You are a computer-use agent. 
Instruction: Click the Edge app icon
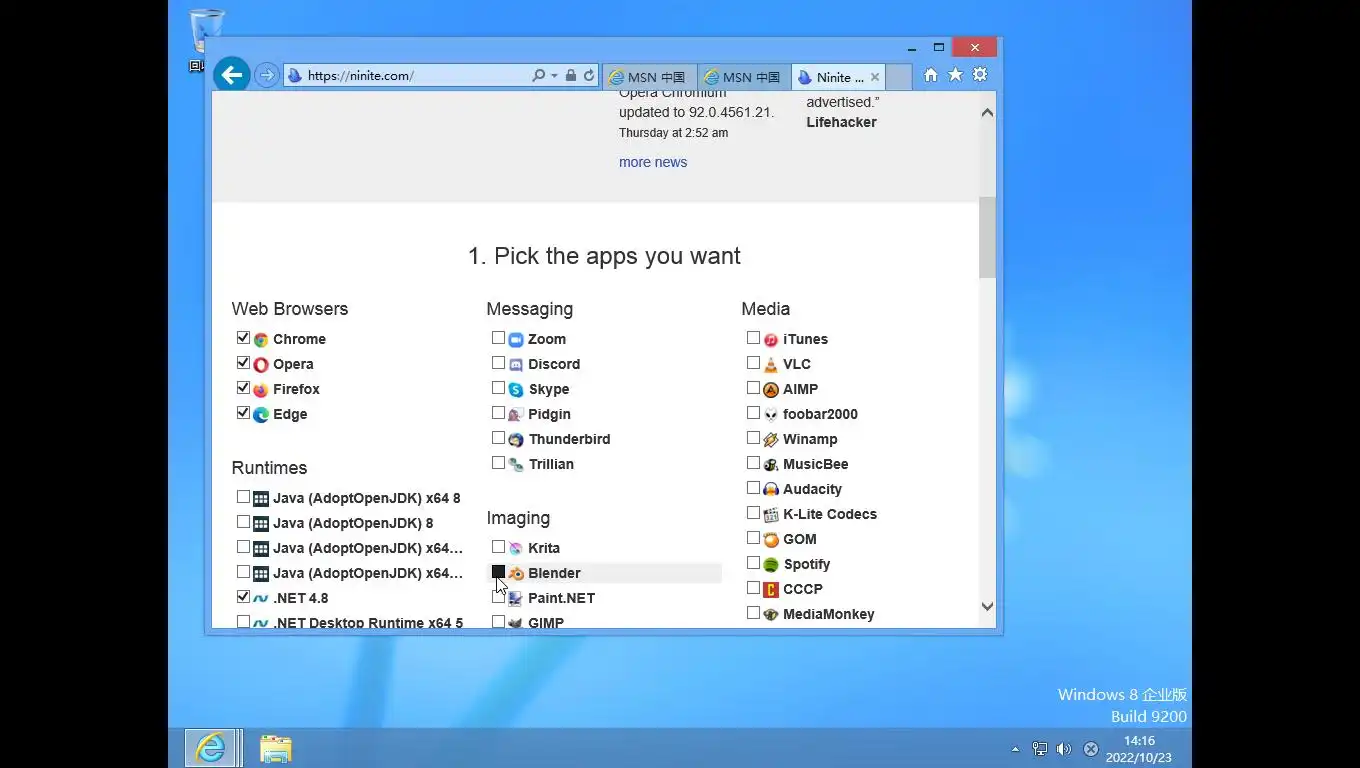(x=261, y=415)
